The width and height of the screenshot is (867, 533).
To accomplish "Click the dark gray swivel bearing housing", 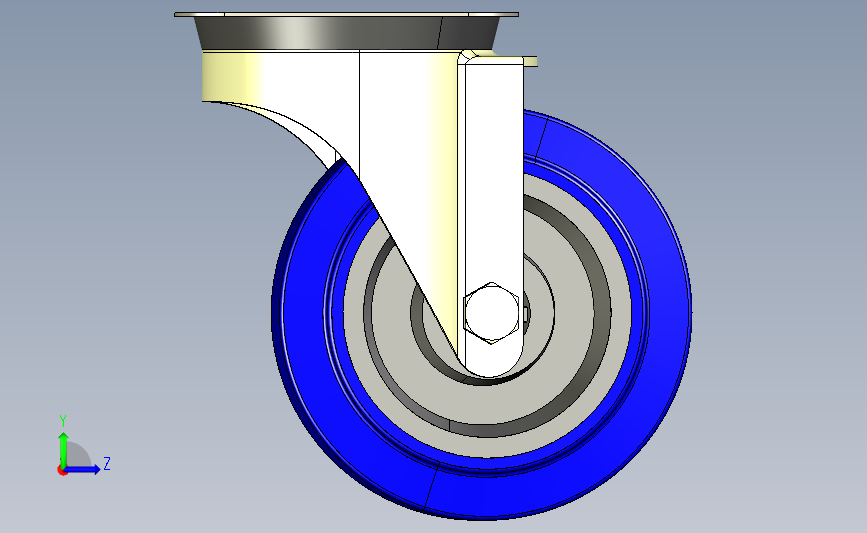I will click(x=347, y=33).
